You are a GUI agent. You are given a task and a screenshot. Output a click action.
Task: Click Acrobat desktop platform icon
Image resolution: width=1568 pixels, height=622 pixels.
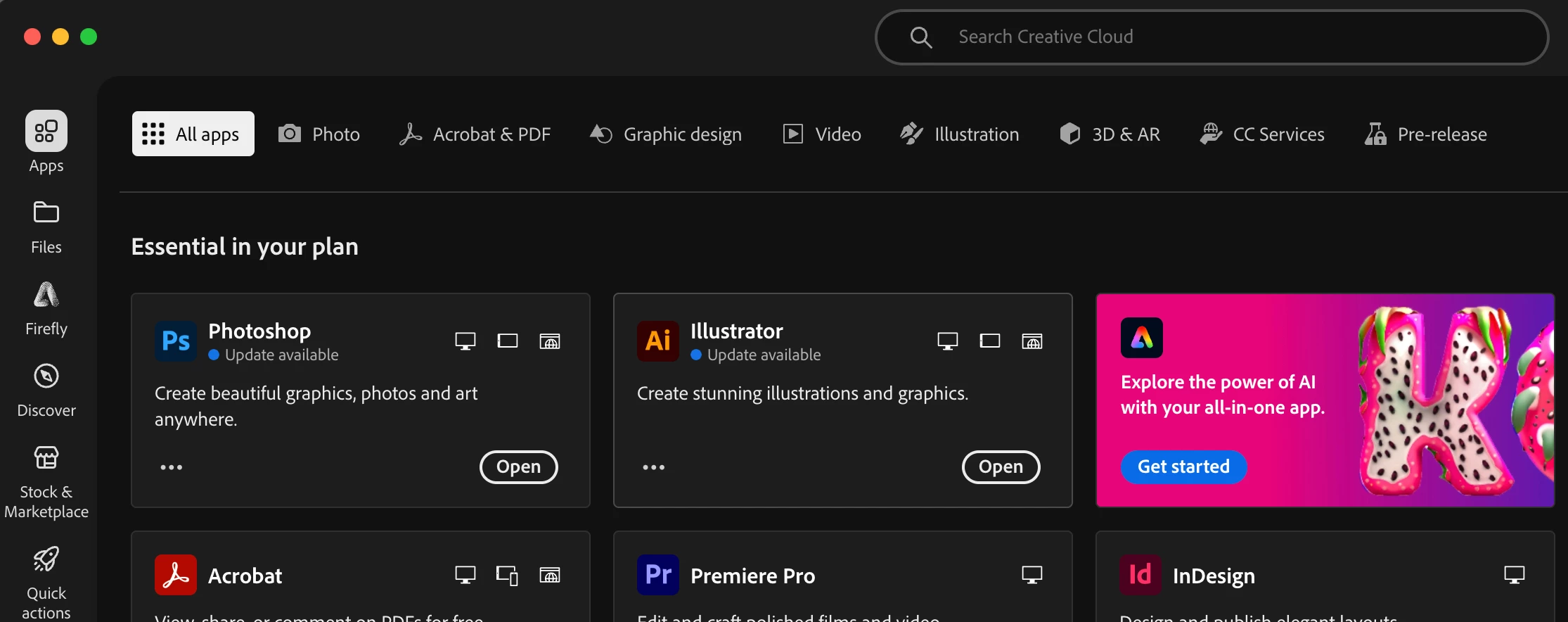[x=465, y=575]
